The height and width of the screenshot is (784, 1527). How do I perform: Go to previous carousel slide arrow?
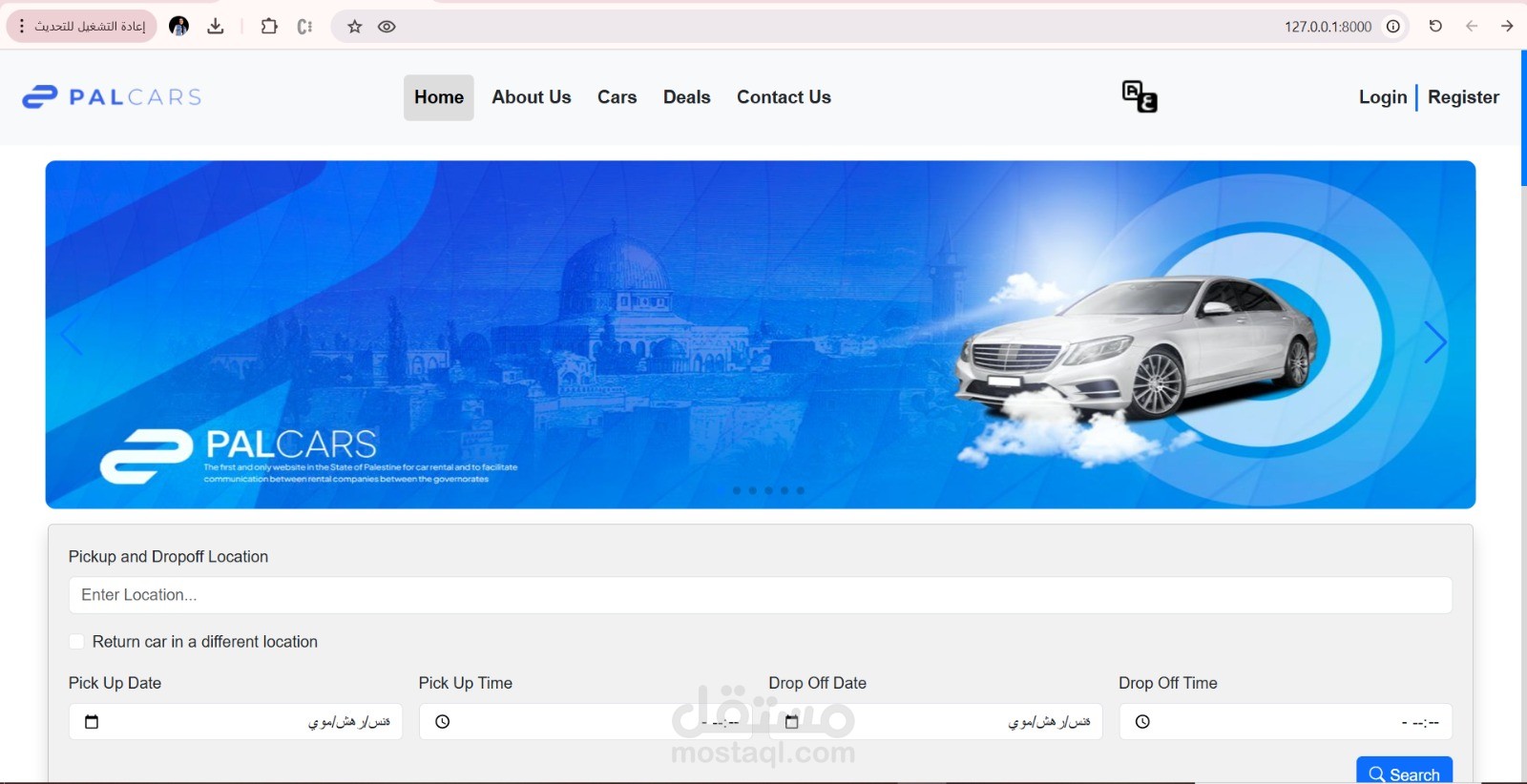[x=72, y=337]
